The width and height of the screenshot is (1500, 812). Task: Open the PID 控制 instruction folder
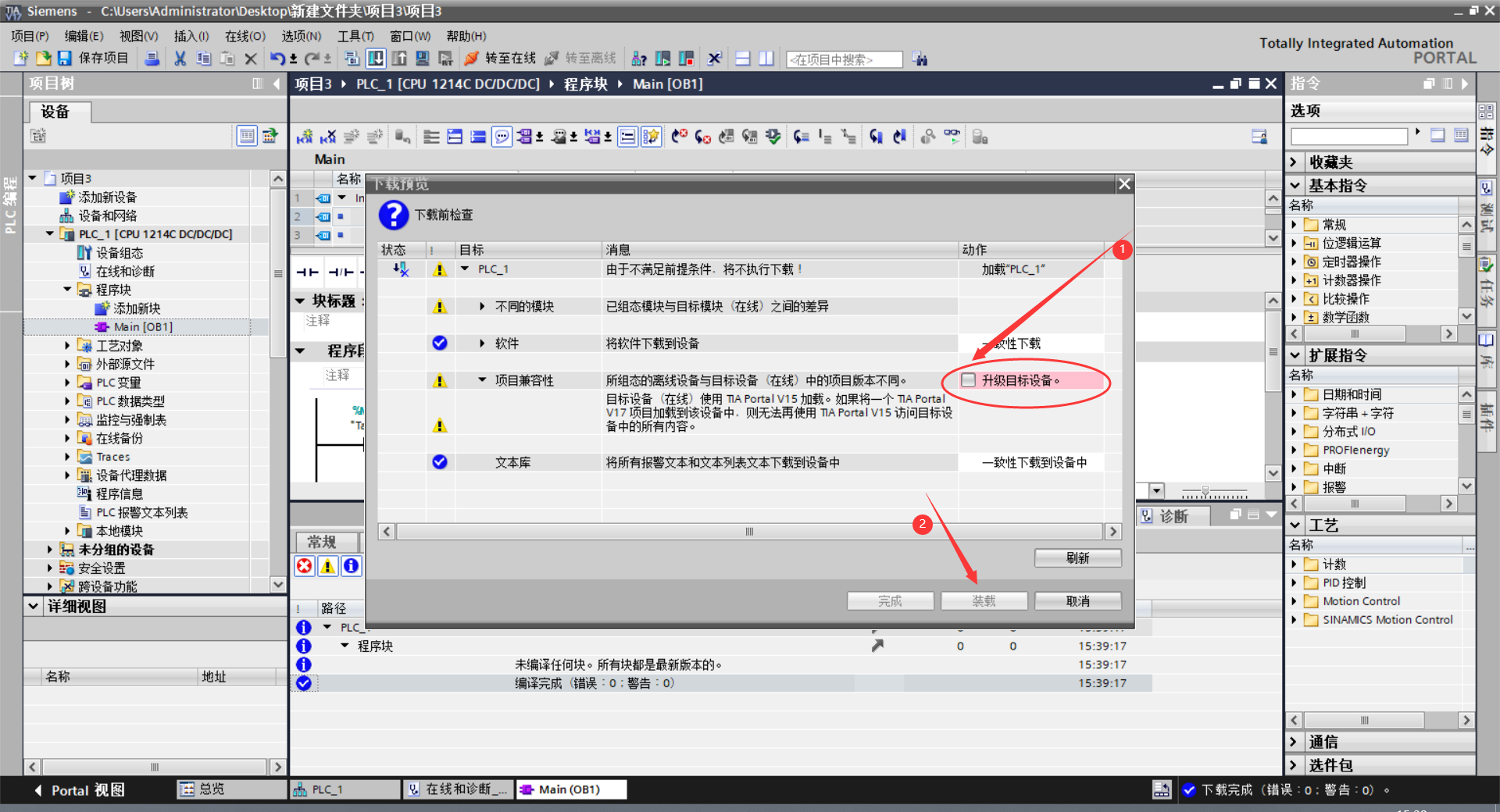point(1344,583)
